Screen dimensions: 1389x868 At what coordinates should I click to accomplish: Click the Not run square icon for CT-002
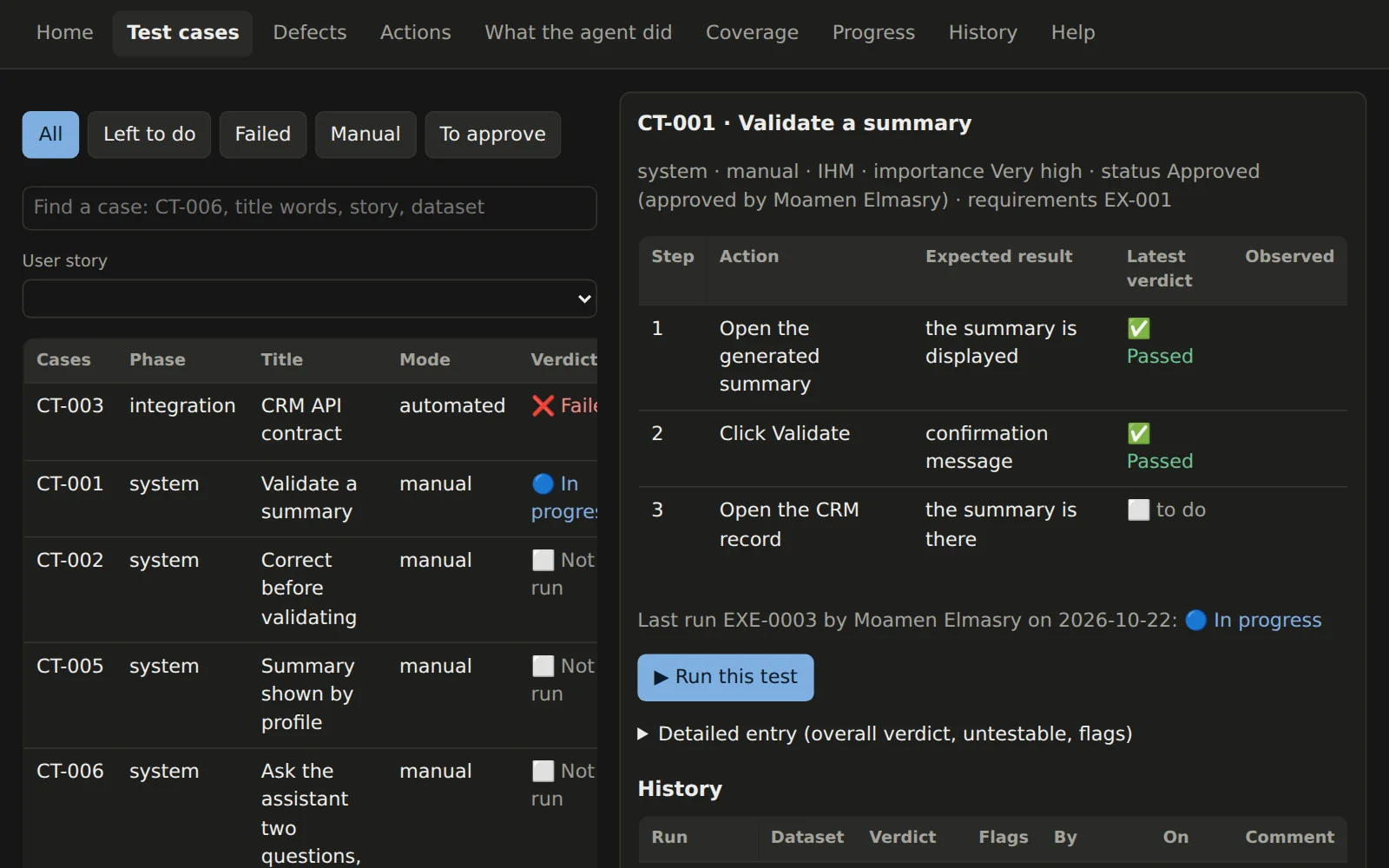tap(543, 560)
